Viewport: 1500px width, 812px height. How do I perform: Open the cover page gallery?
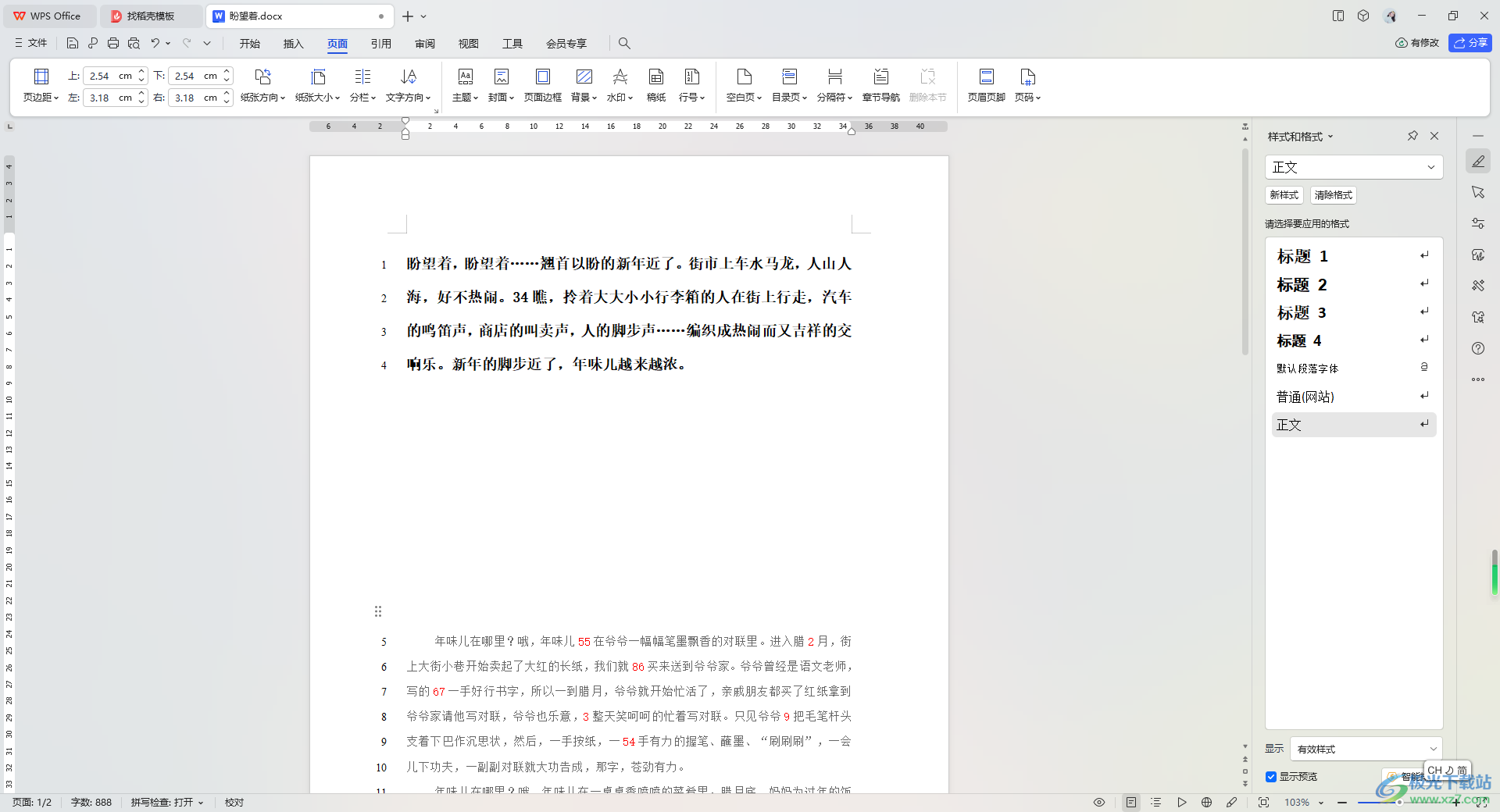501,85
